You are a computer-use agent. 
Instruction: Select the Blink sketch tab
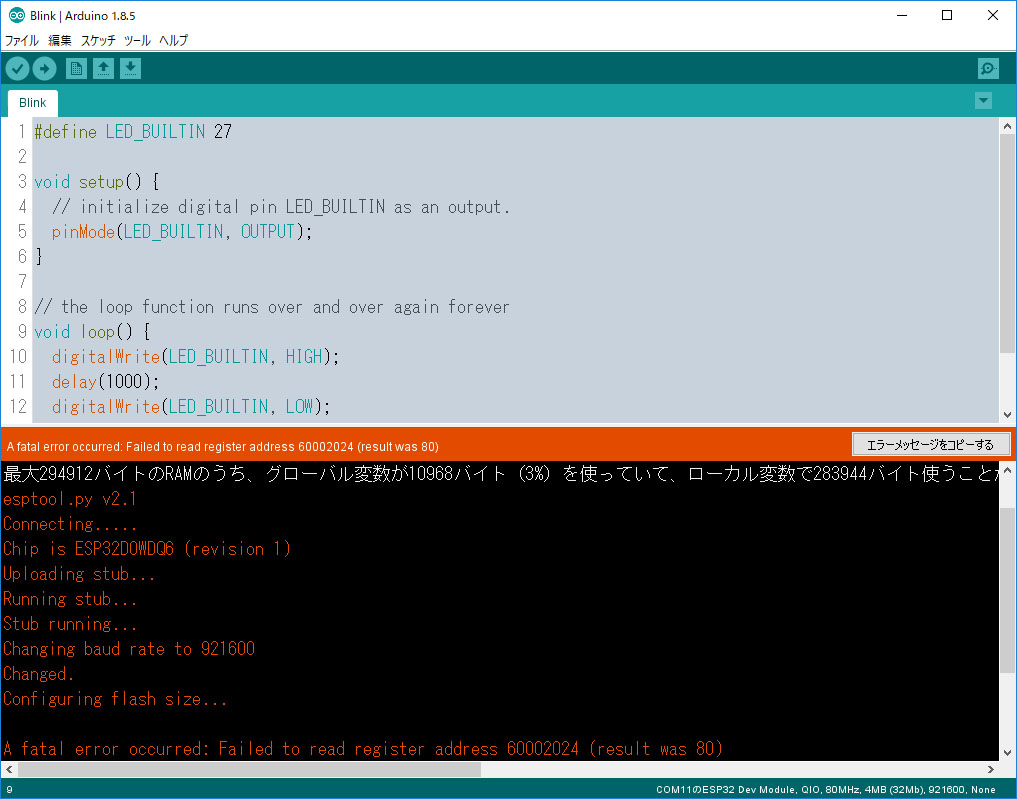(32, 103)
